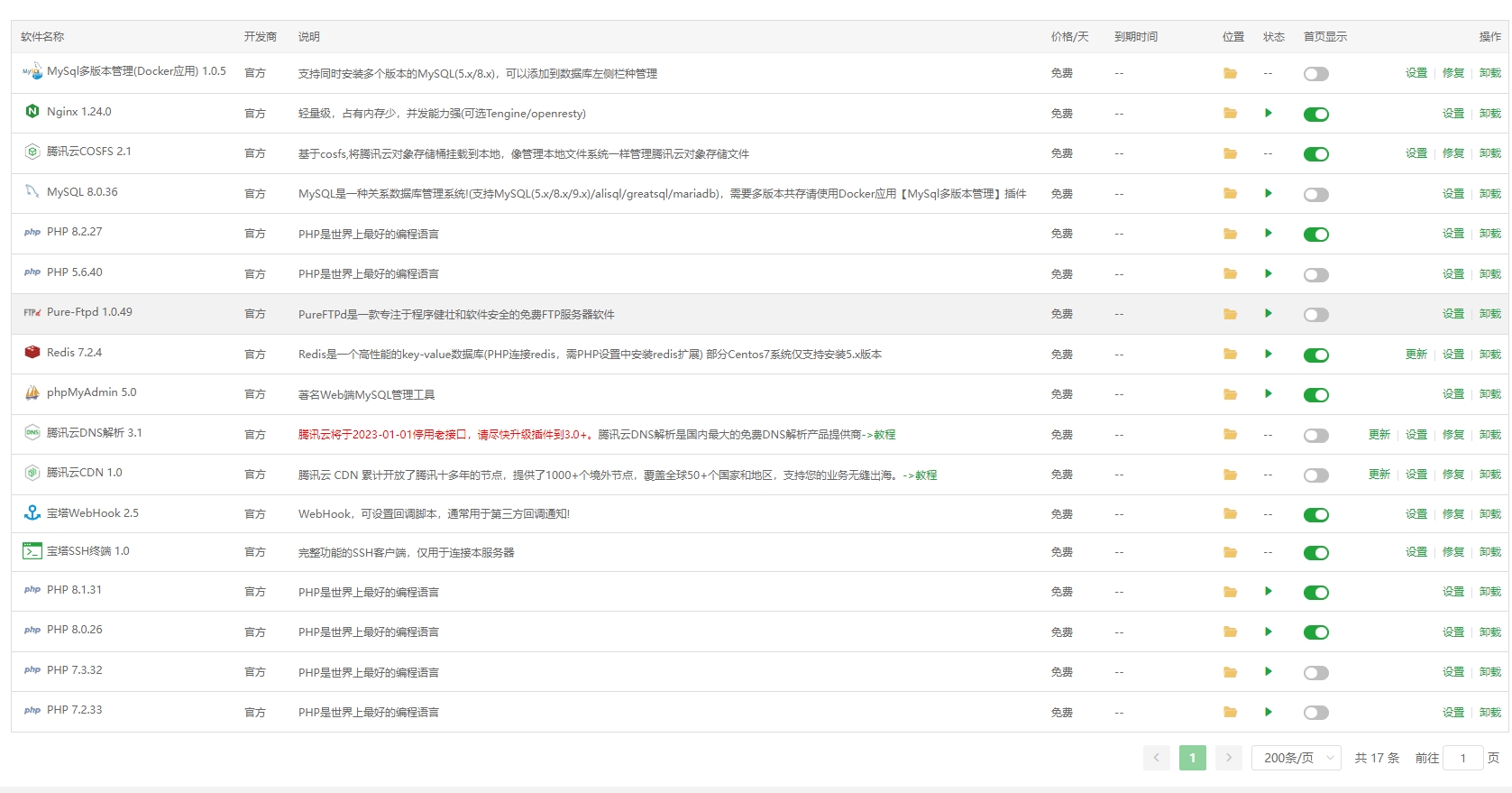Turn off homepage toggle for 宝塔SSH终端

[x=1316, y=553]
